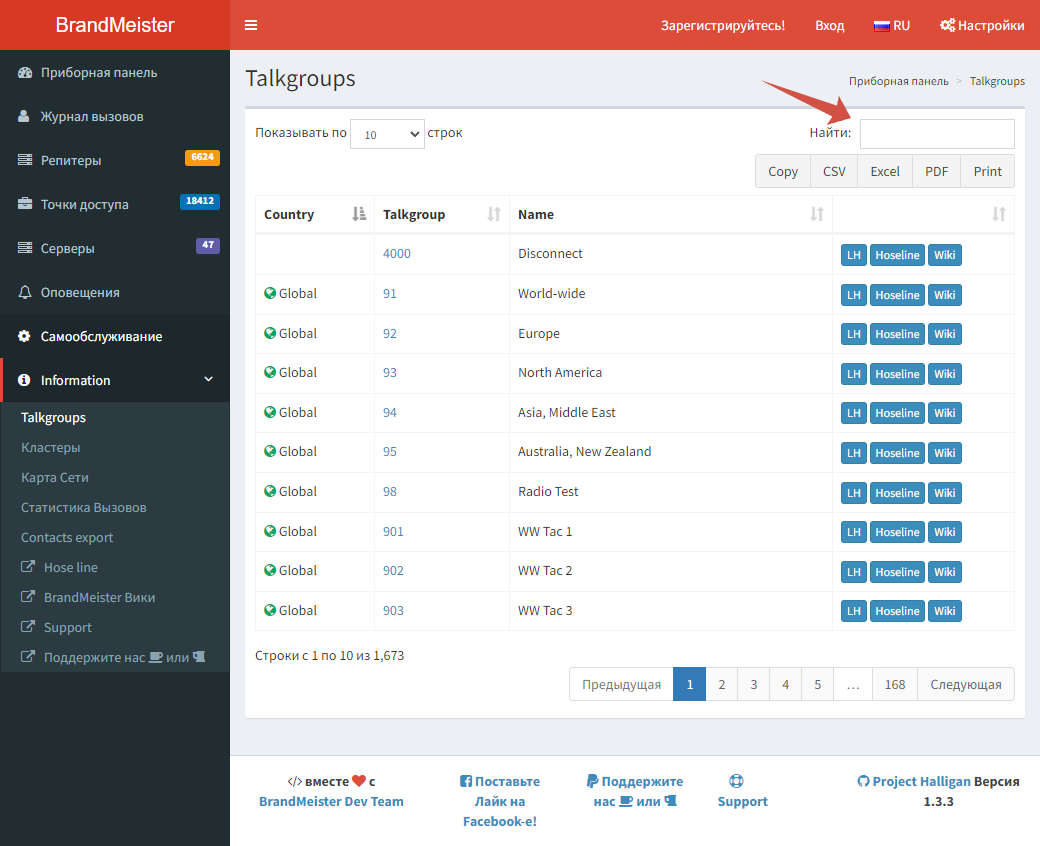
Task: Collapse the Information menu chevron
Action: click(x=208, y=379)
